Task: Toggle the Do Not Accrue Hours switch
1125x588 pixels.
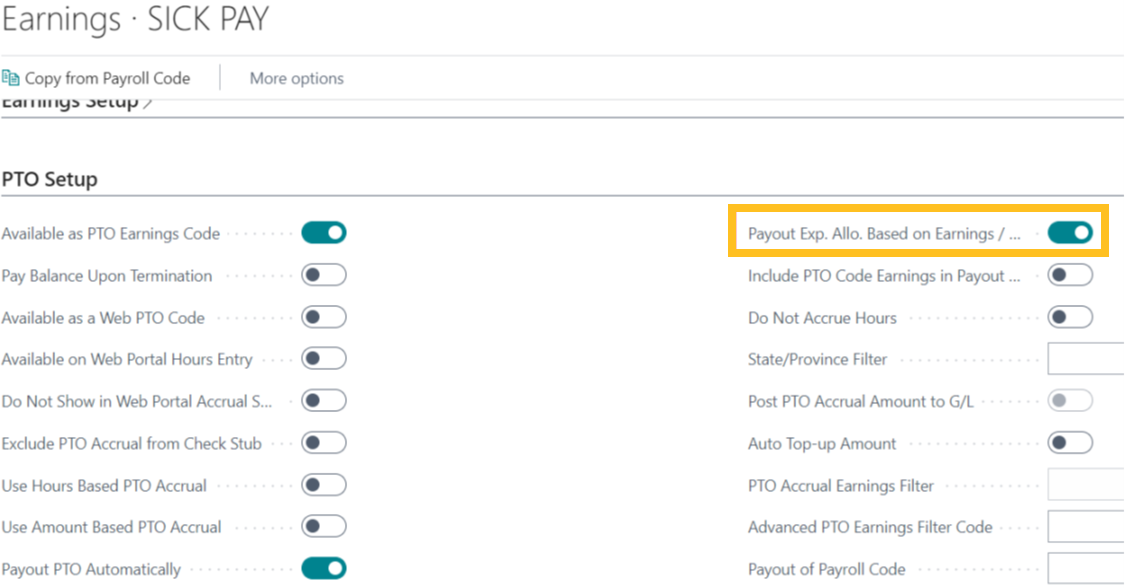Action: click(x=1069, y=317)
